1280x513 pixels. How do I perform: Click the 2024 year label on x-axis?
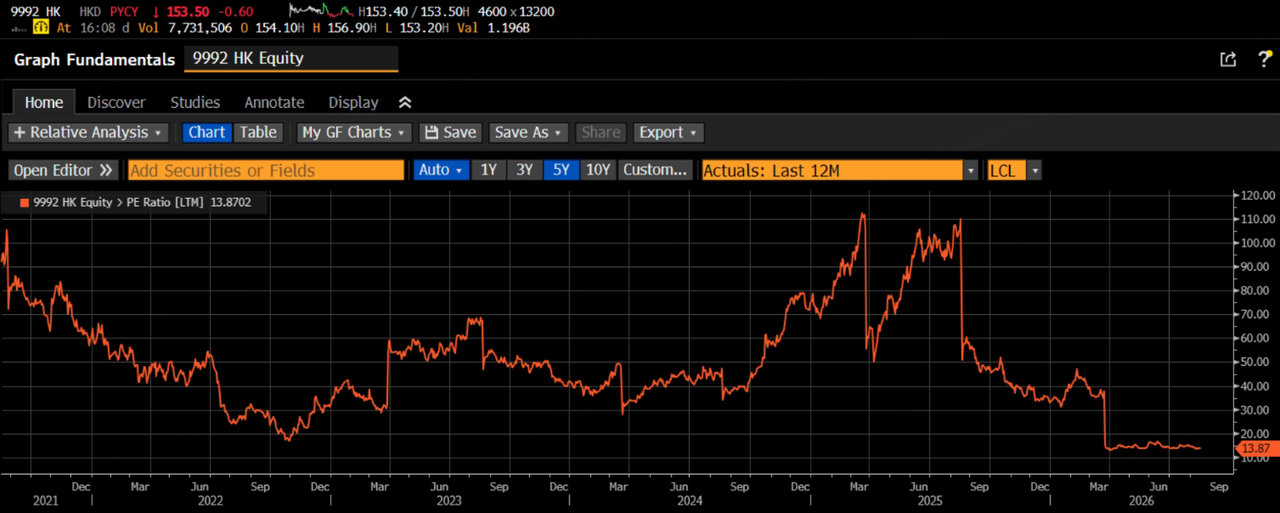click(x=689, y=499)
